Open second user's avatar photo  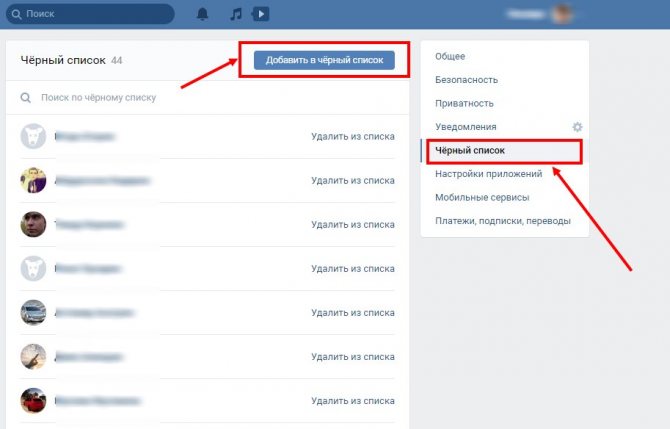(33, 180)
